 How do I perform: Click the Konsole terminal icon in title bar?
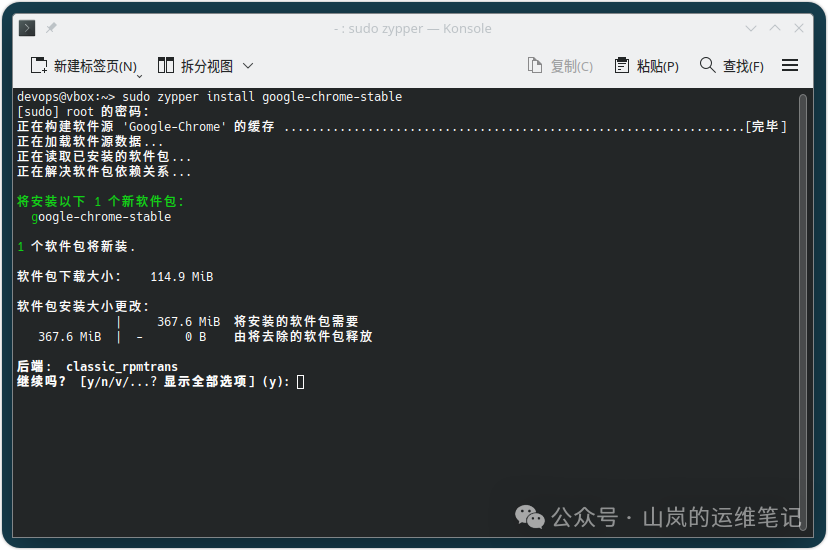click(x=27, y=28)
